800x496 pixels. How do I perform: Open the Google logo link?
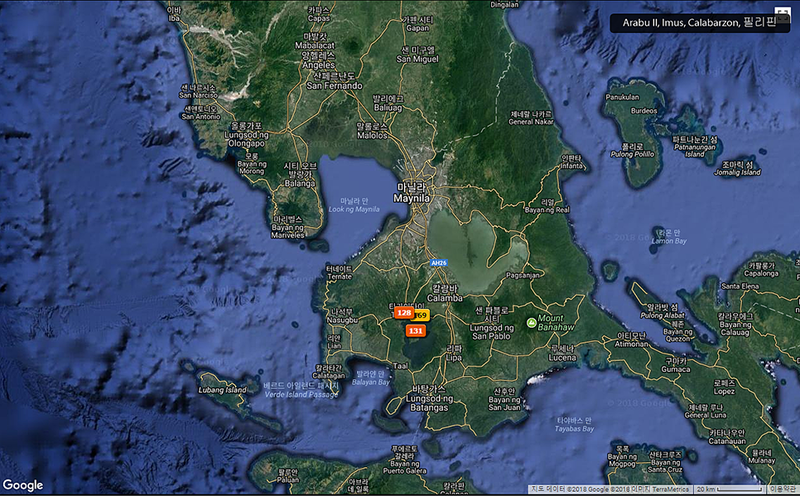coord(23,485)
